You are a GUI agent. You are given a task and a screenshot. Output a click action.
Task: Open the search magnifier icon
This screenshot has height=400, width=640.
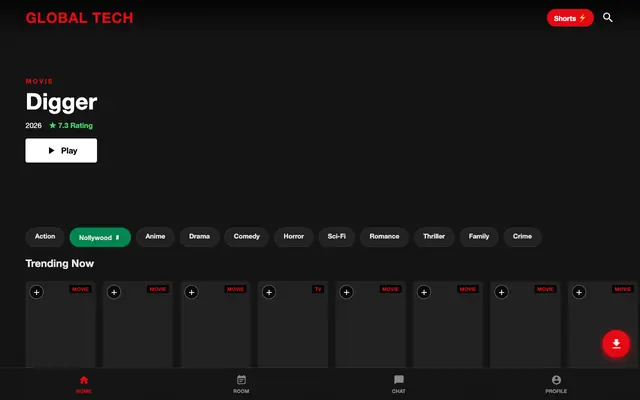(608, 18)
